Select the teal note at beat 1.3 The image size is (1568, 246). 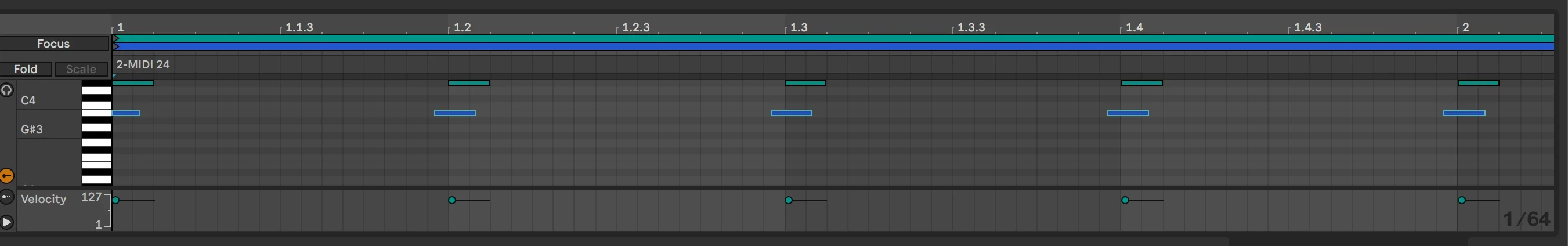(x=805, y=83)
